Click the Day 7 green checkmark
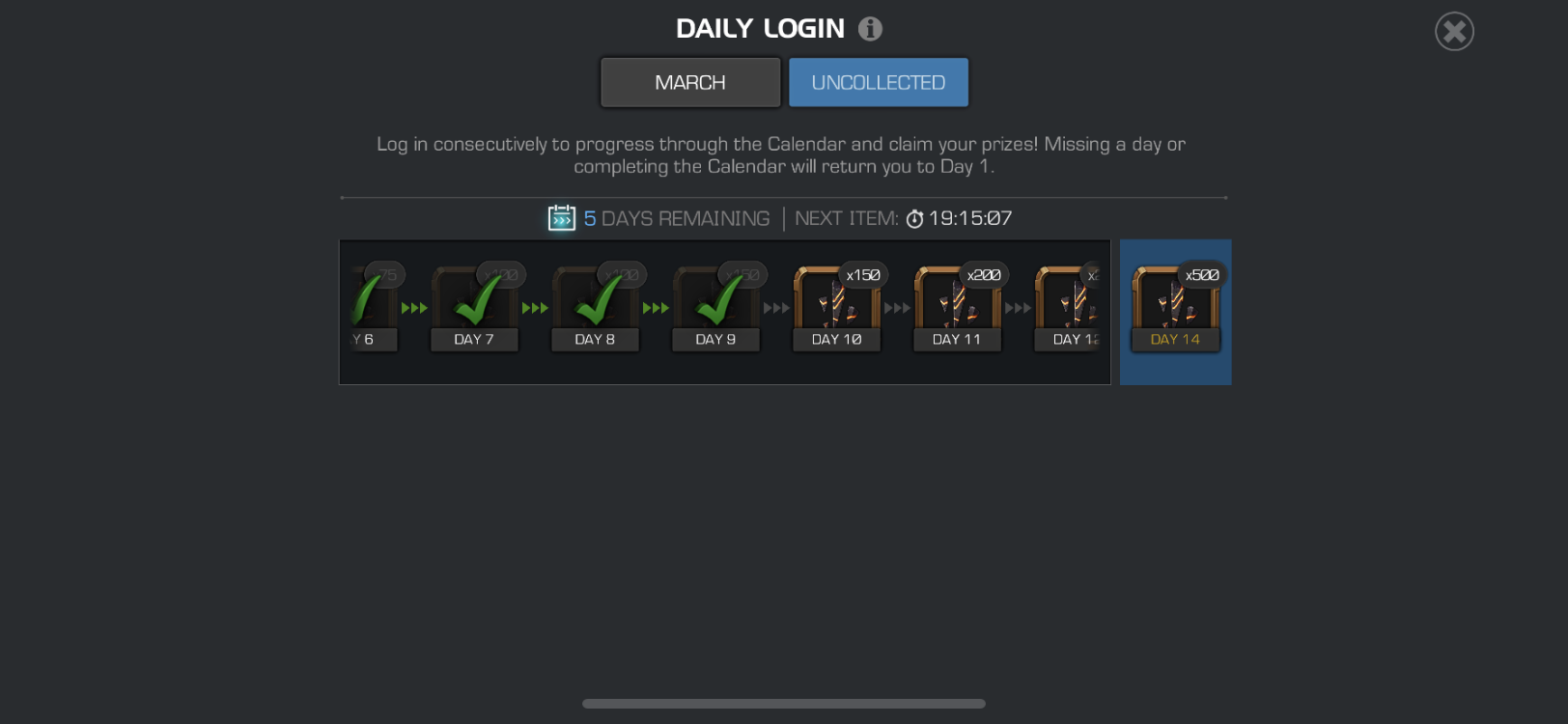The width and height of the screenshot is (1568, 724). pos(477,300)
